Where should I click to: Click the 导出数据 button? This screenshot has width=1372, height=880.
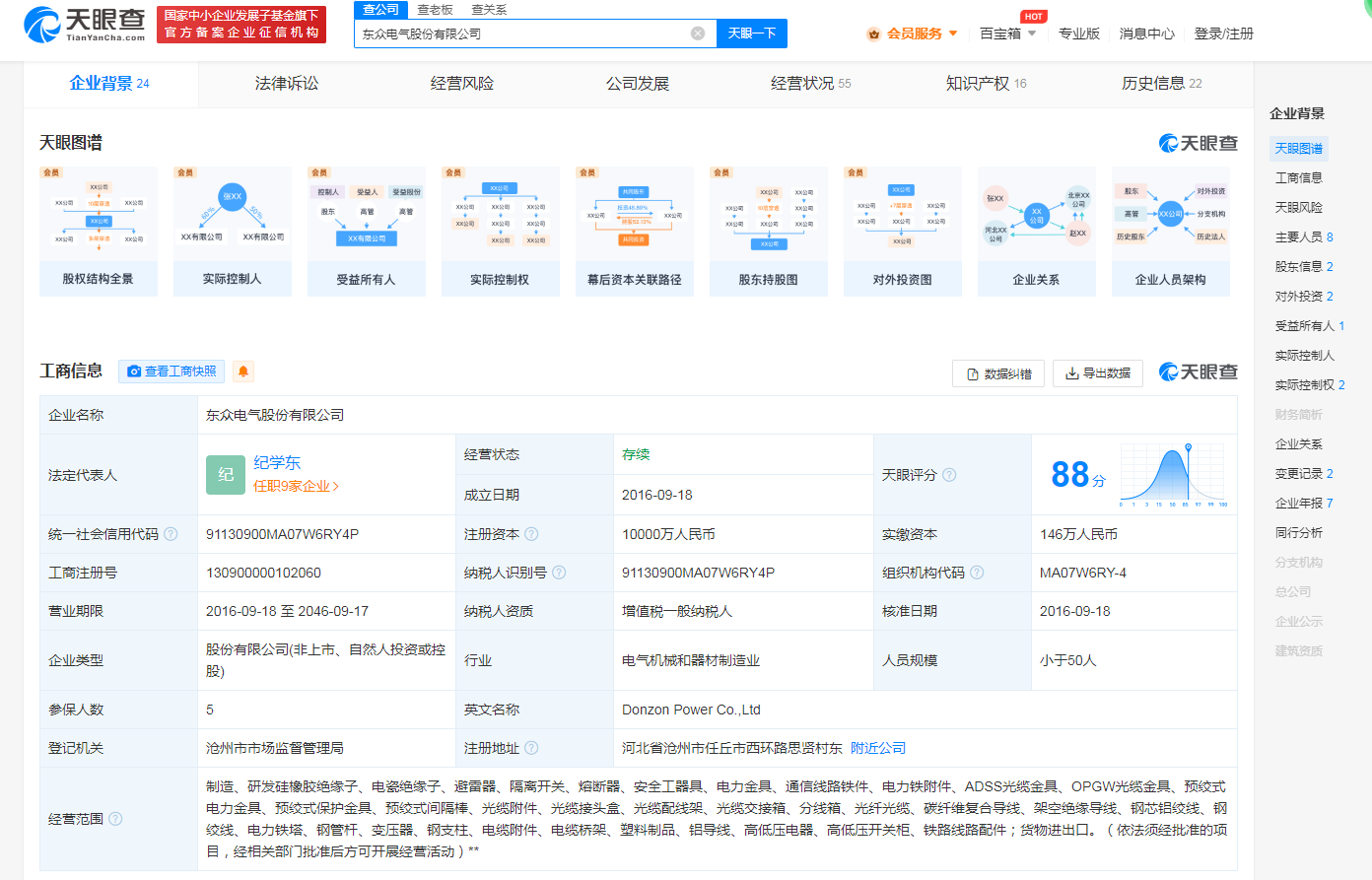pos(1098,373)
